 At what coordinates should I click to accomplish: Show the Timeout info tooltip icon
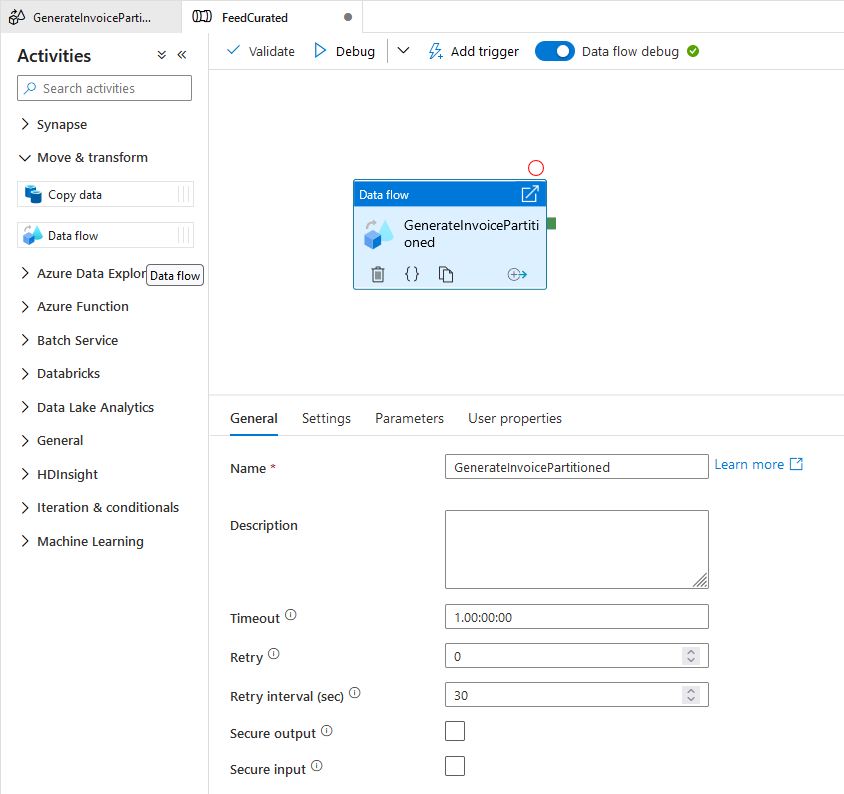[x=291, y=615]
